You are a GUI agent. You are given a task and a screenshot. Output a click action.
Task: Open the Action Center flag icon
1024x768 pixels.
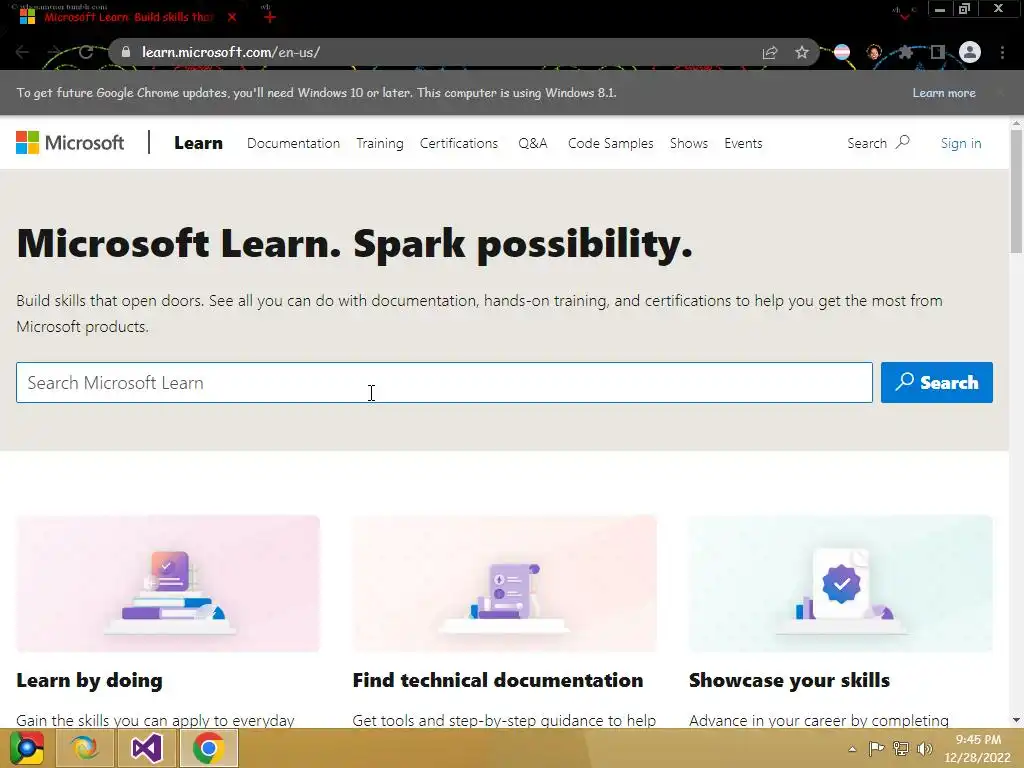pos(876,748)
